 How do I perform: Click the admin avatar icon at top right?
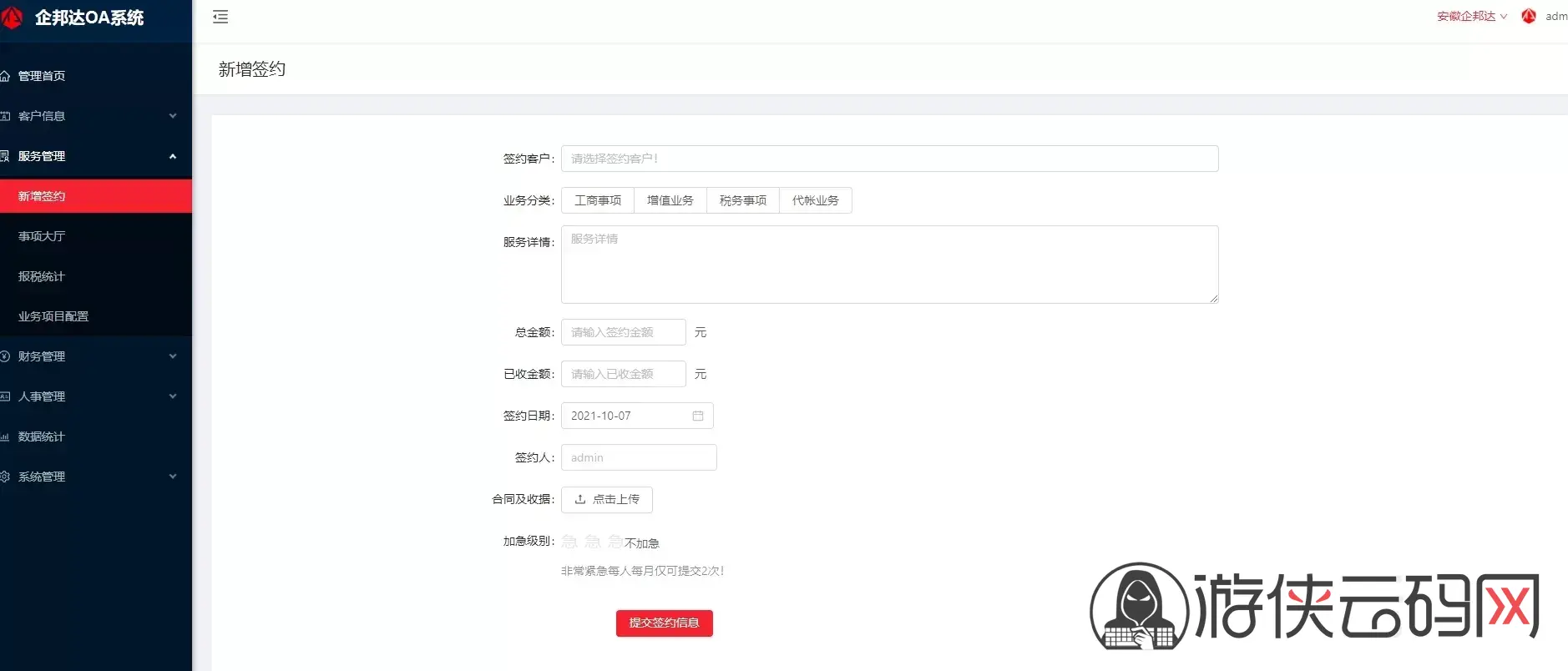pyautogui.click(x=1529, y=16)
